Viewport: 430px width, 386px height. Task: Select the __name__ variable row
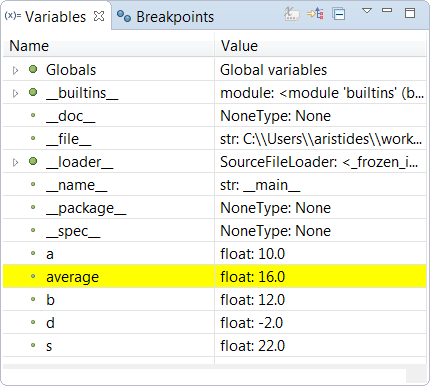click(x=215, y=185)
